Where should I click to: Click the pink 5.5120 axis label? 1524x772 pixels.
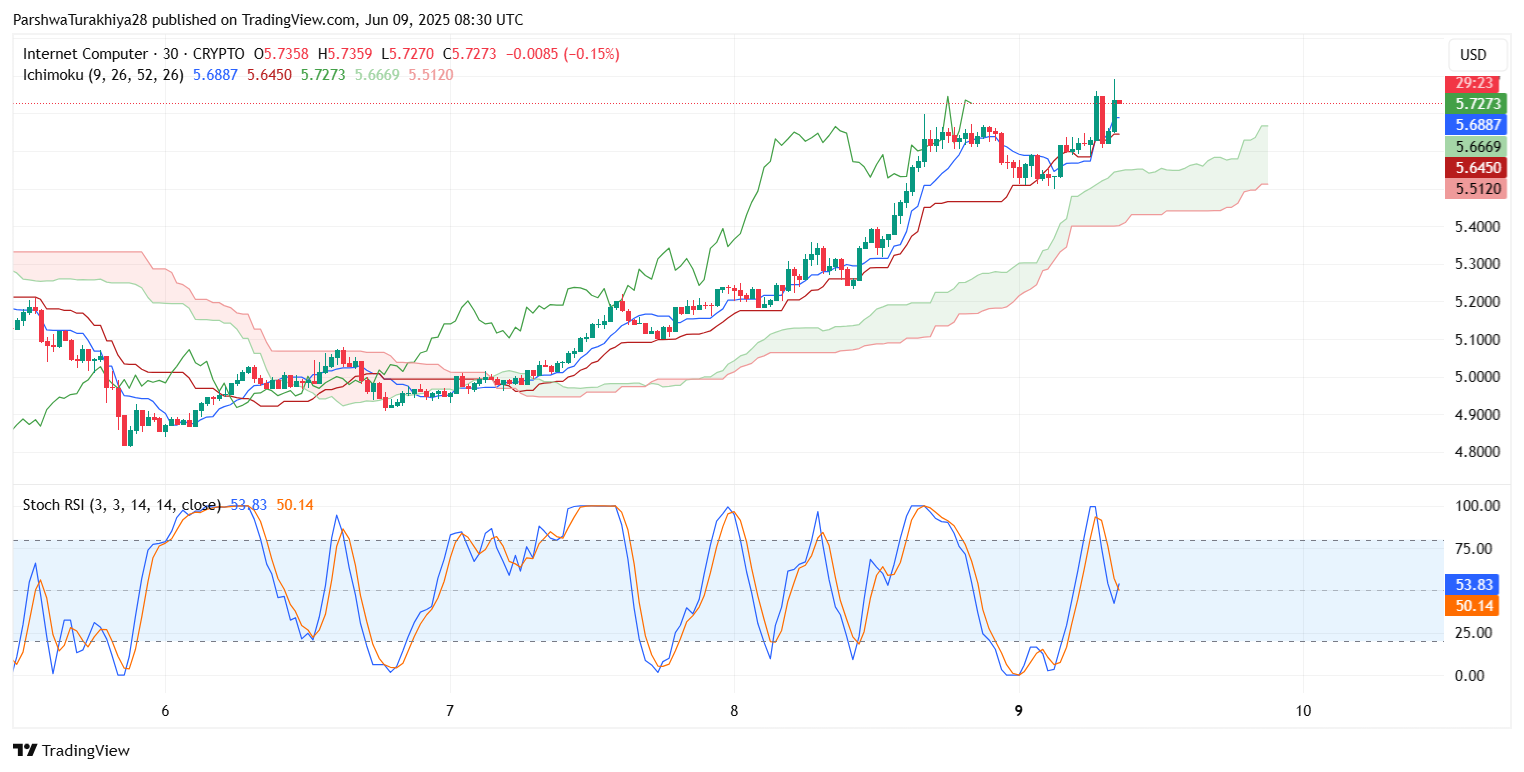(x=1475, y=188)
